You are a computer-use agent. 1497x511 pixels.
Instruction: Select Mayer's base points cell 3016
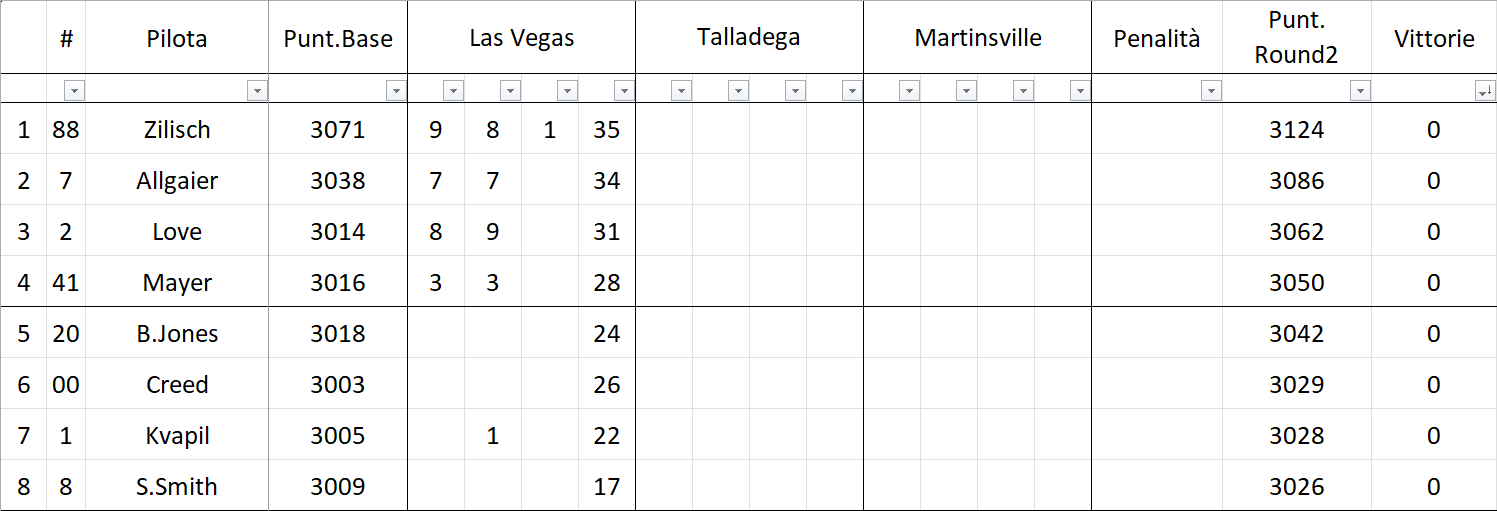338,283
